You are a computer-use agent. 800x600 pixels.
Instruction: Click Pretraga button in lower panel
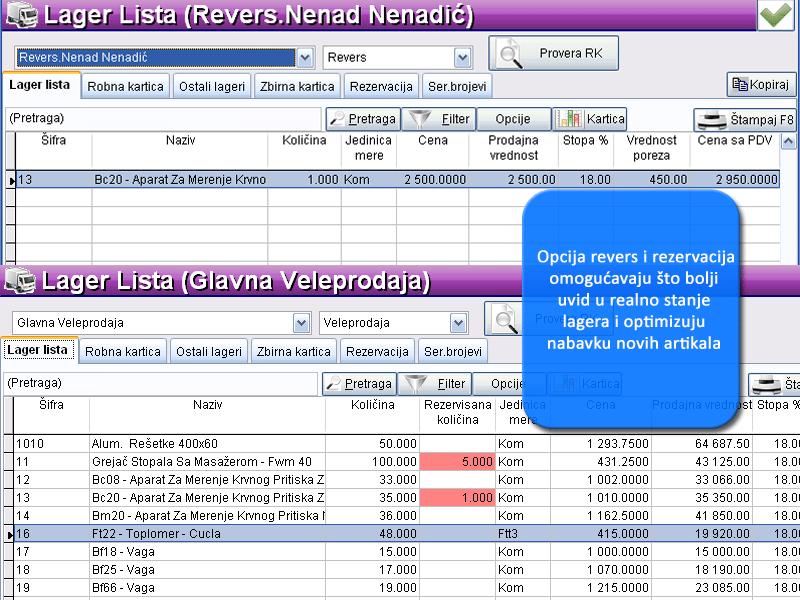tap(359, 383)
